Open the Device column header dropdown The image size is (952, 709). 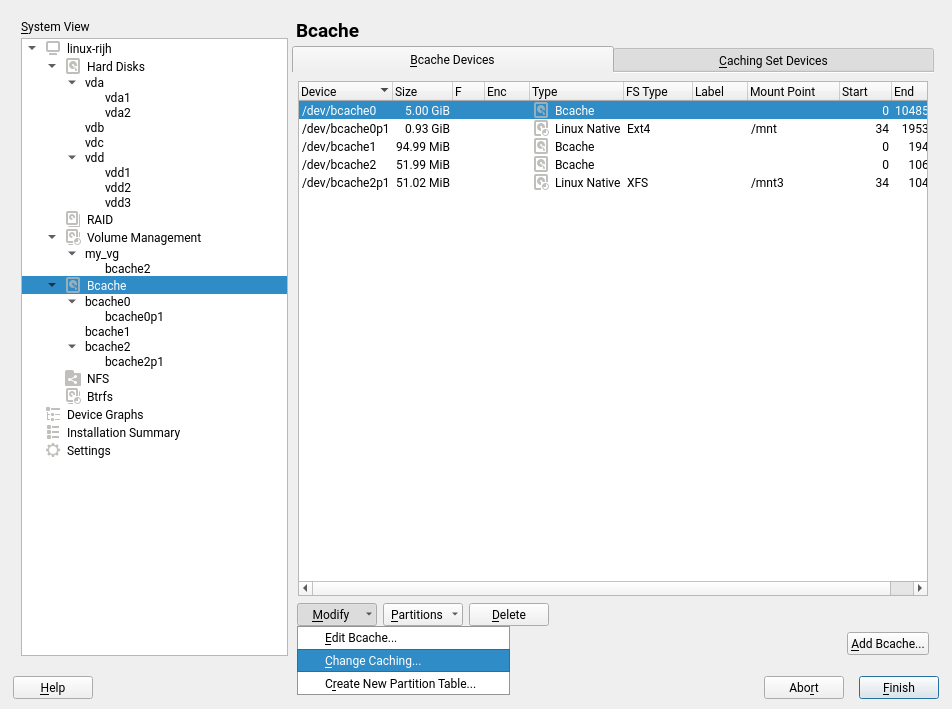382,91
